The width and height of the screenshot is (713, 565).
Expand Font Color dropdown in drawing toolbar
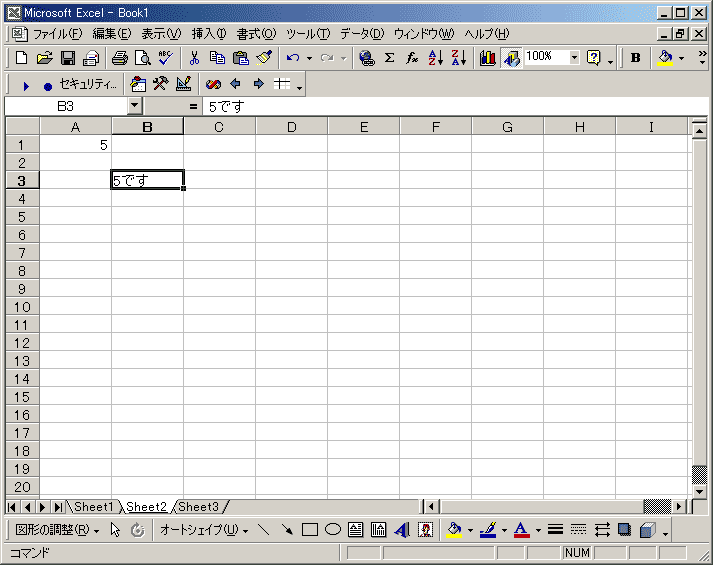pos(538,531)
